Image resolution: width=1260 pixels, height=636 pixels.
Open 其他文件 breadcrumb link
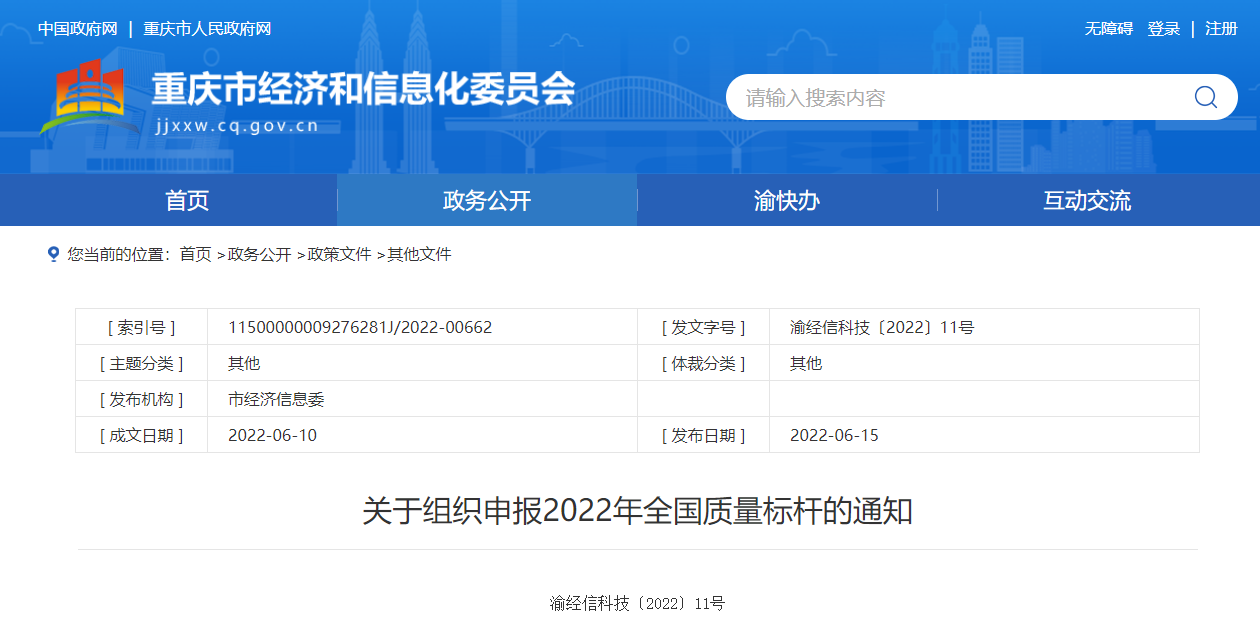point(420,254)
